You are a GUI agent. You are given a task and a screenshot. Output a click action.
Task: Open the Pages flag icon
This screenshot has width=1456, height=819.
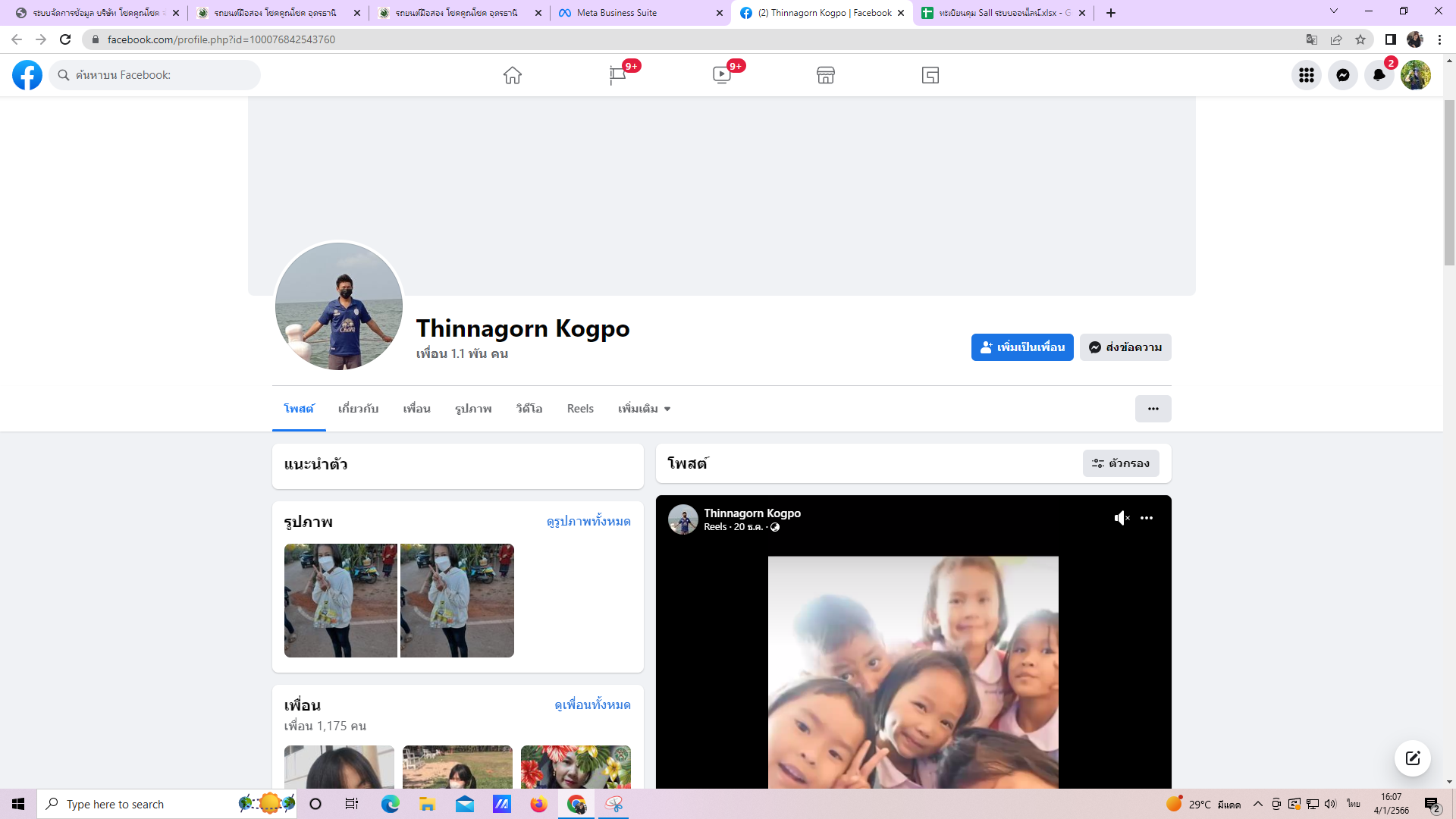[x=617, y=75]
